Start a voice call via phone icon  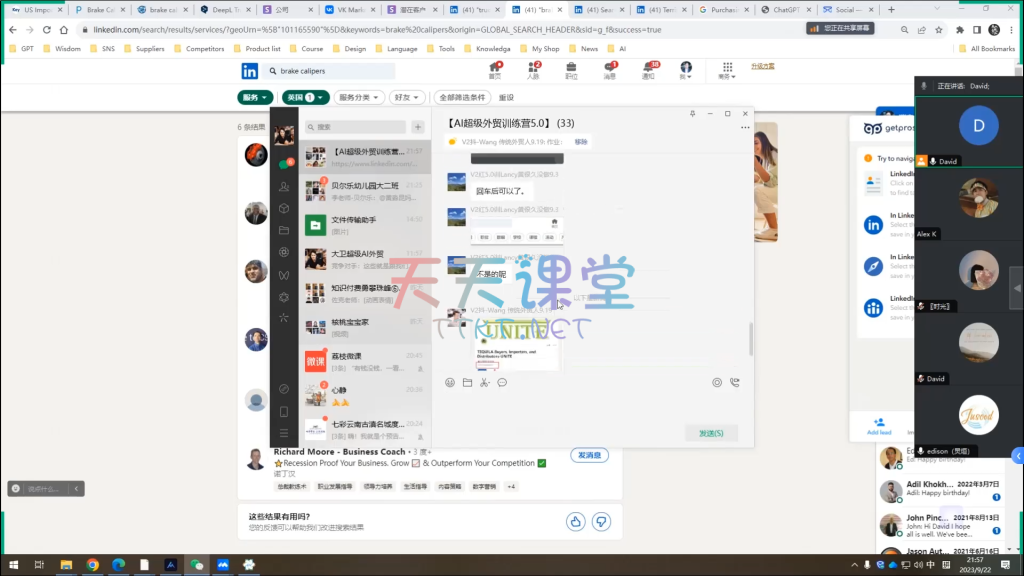tap(734, 382)
